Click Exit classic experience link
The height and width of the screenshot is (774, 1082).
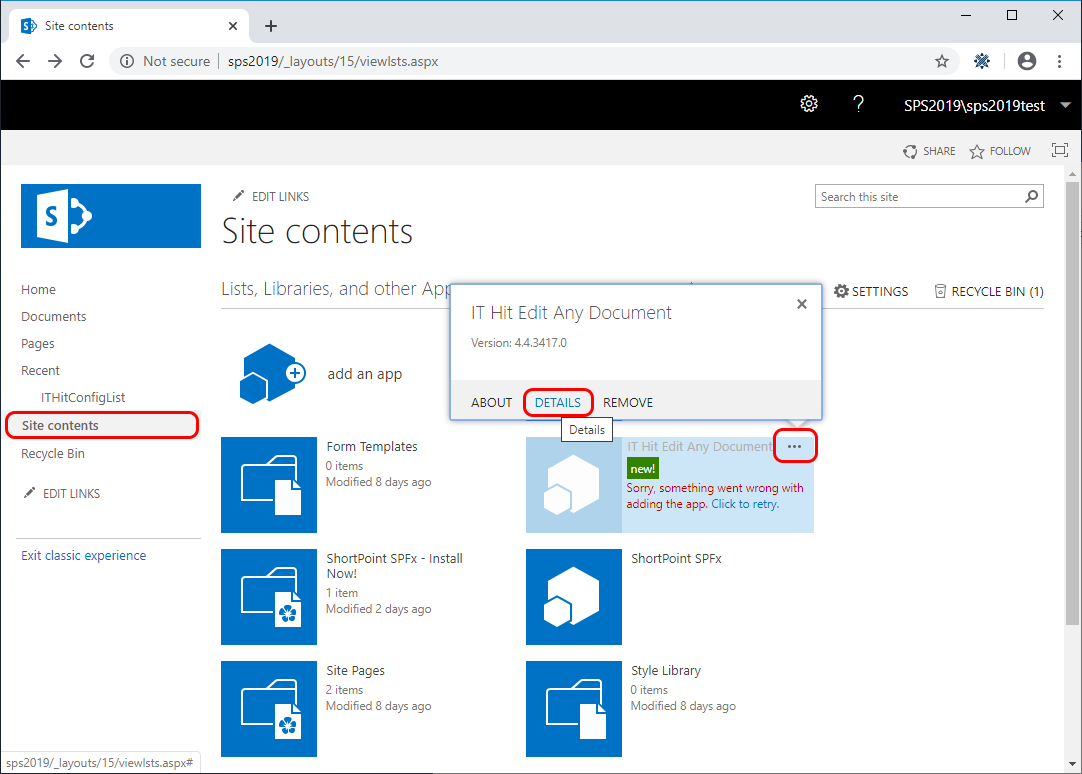(x=83, y=555)
